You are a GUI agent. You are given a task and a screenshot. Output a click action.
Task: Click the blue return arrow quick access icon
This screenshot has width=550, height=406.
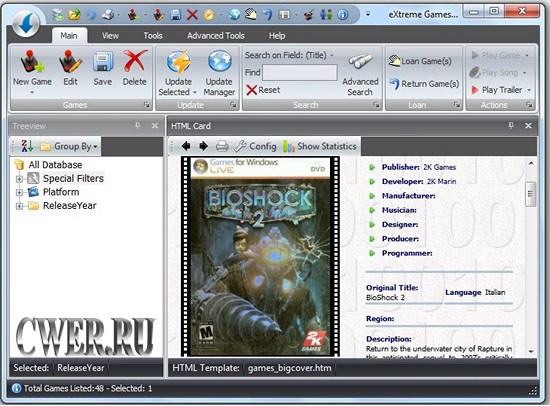pos(268,15)
